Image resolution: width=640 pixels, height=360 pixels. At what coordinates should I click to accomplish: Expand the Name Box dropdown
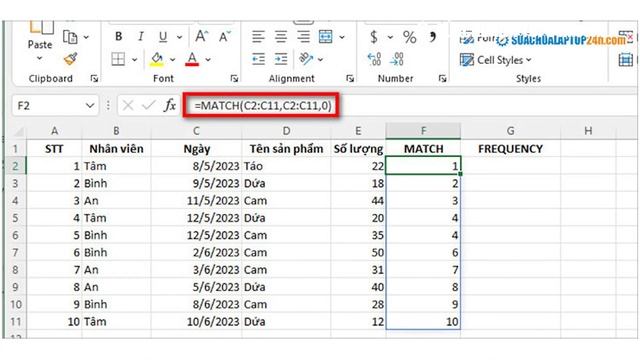pos(90,106)
